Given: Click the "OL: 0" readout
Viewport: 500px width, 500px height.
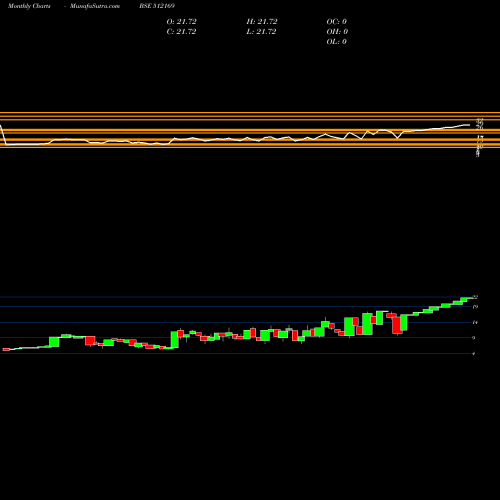Looking at the screenshot, I should (x=337, y=42).
